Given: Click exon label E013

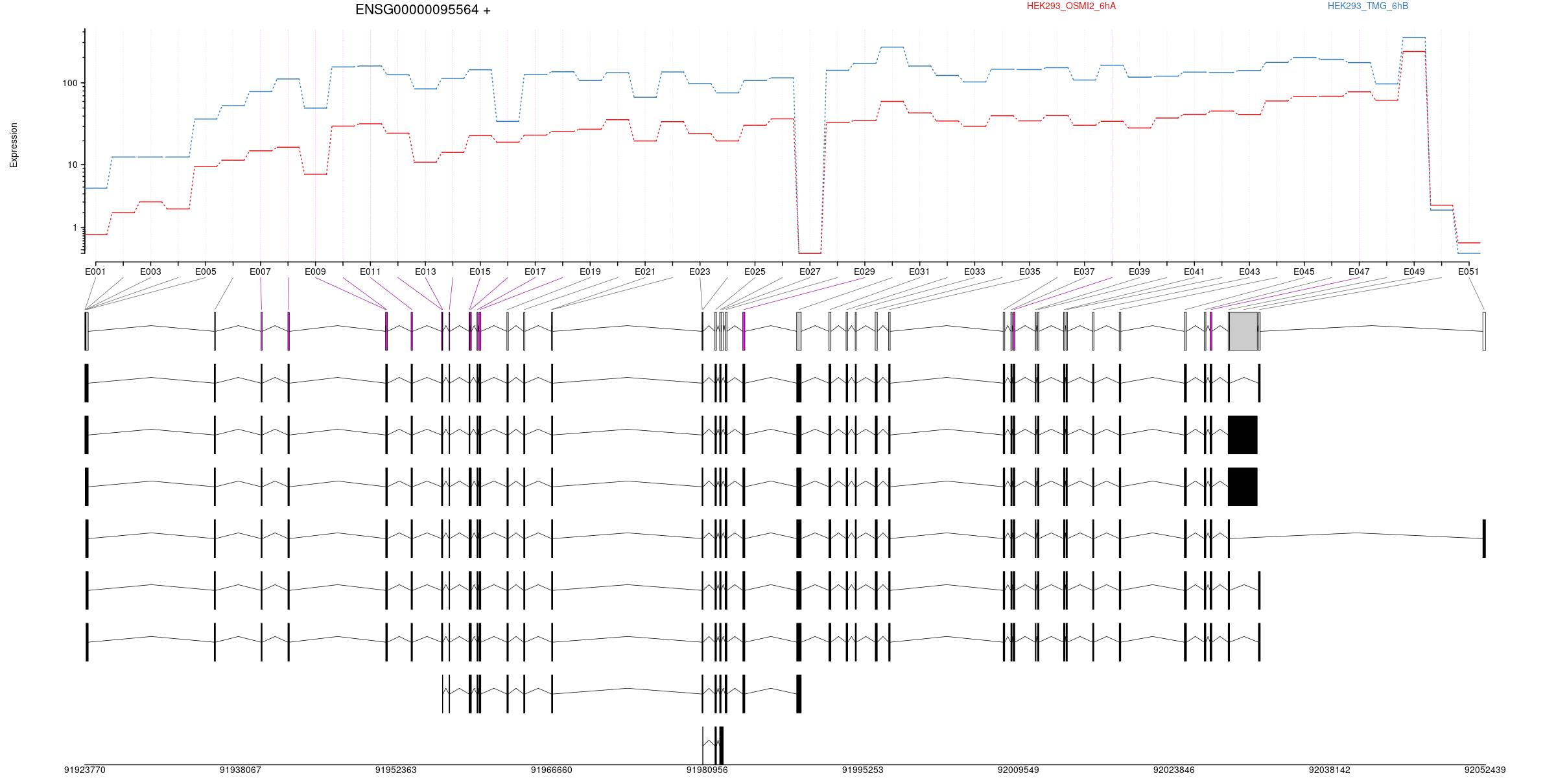Looking at the screenshot, I should click(425, 271).
